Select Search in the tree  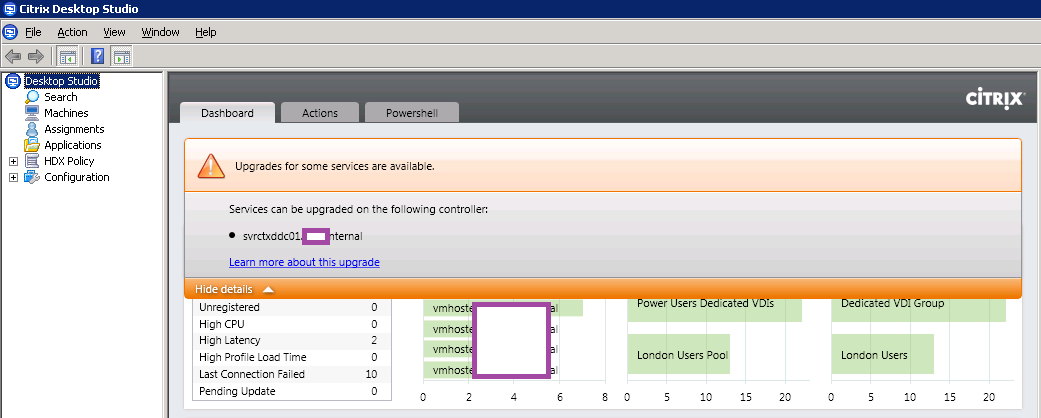coord(60,97)
